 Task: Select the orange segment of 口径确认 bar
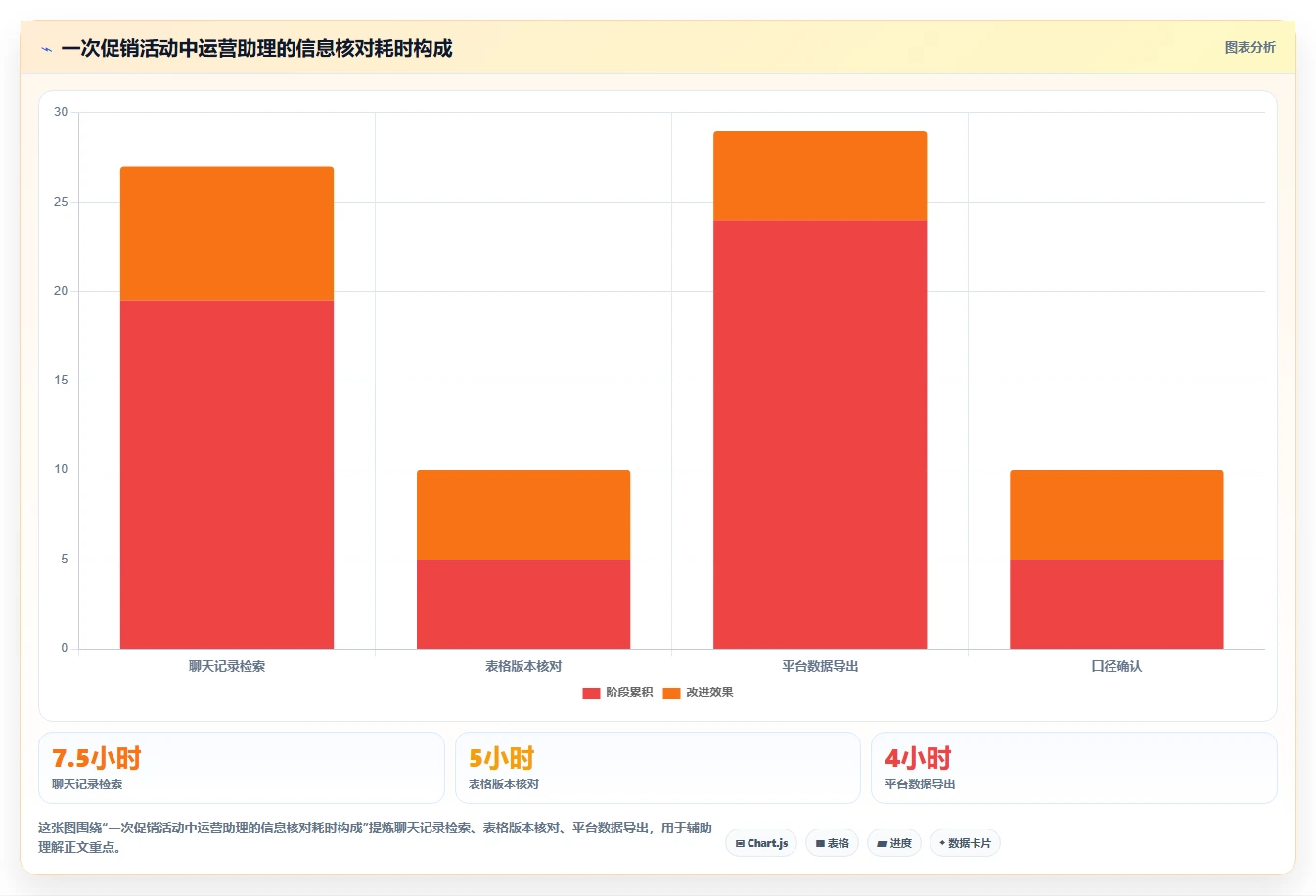pyautogui.click(x=1116, y=515)
